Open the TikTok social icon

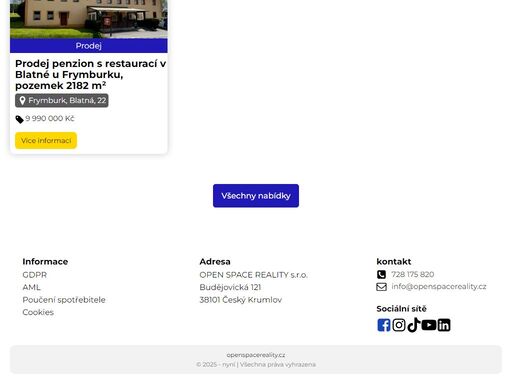click(x=414, y=325)
